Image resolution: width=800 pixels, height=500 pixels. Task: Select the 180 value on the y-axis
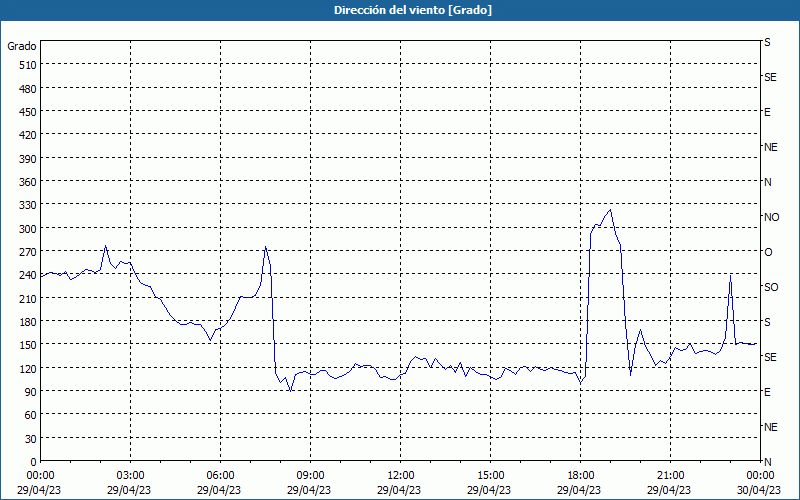28,322
